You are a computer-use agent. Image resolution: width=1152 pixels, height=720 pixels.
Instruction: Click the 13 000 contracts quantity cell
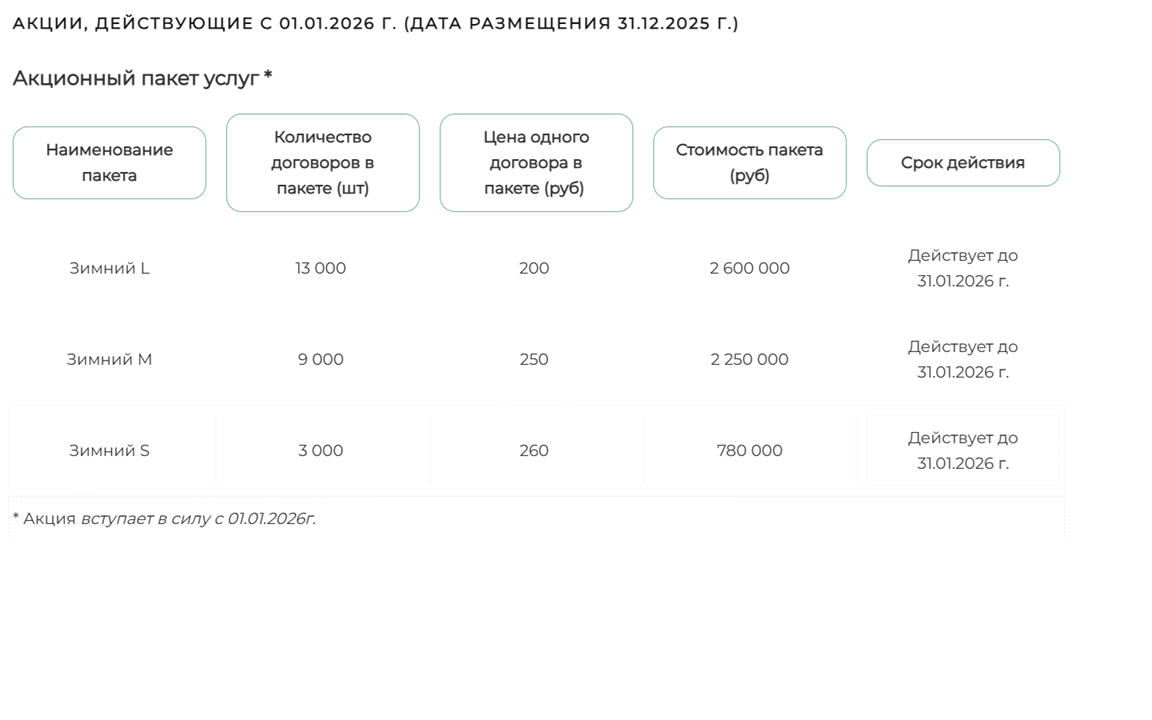click(320, 268)
